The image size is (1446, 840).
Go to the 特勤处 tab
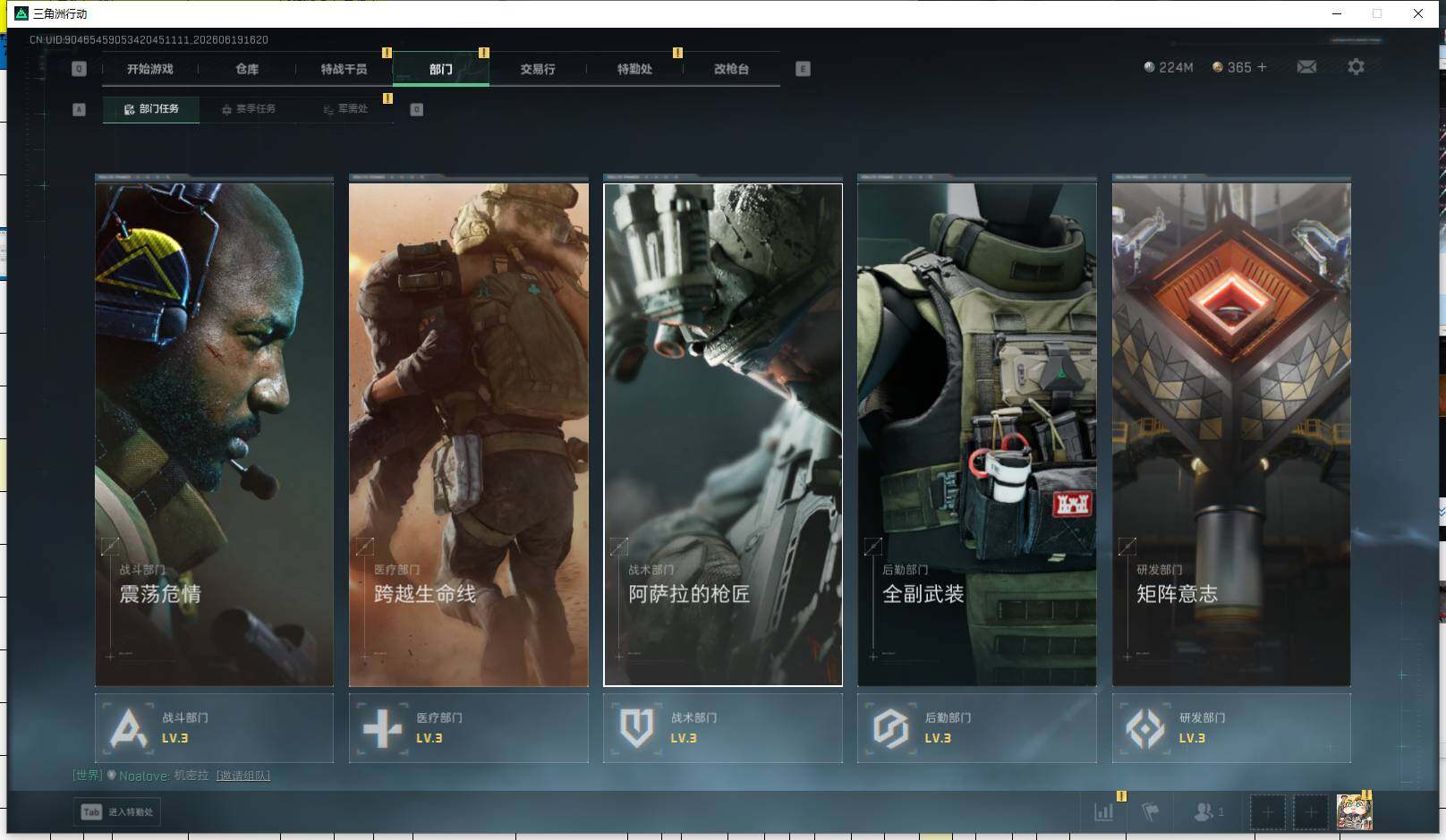point(634,69)
